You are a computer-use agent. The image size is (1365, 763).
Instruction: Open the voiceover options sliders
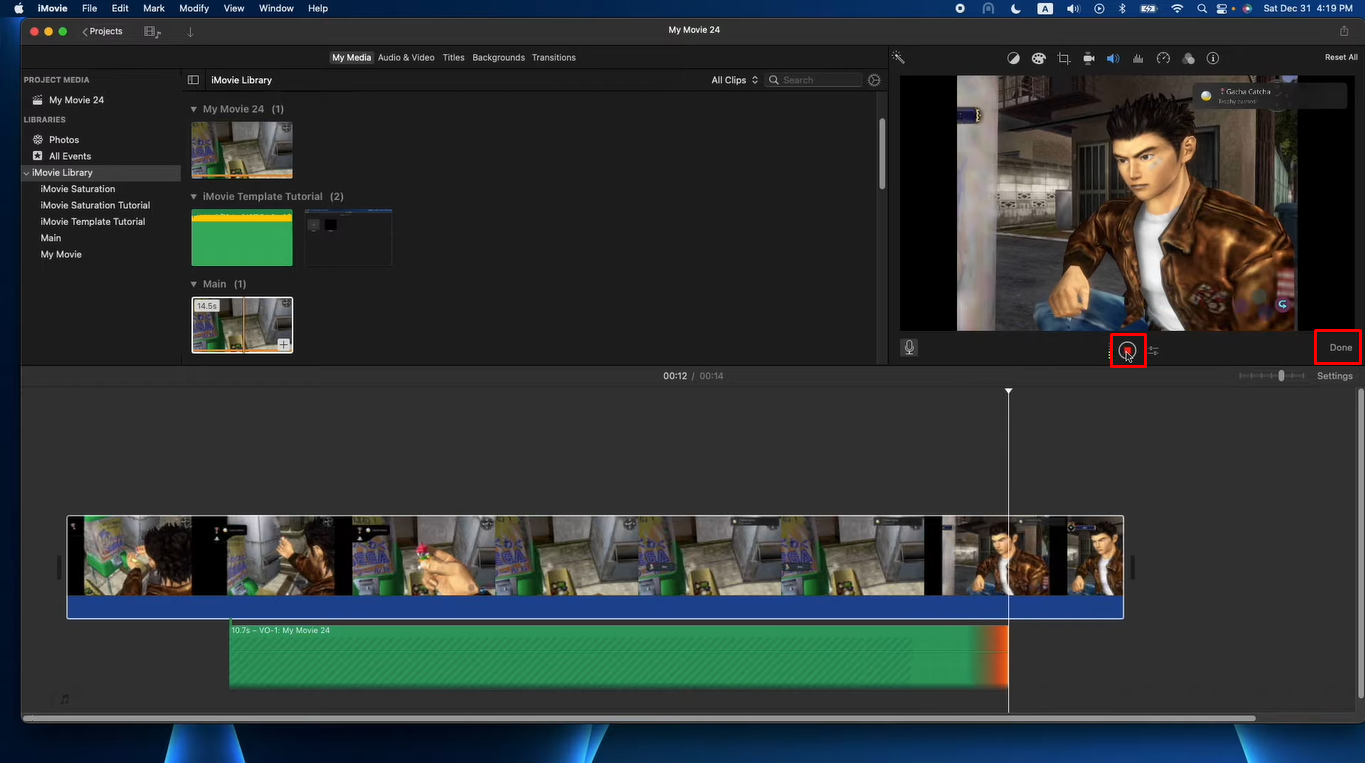coord(1153,350)
